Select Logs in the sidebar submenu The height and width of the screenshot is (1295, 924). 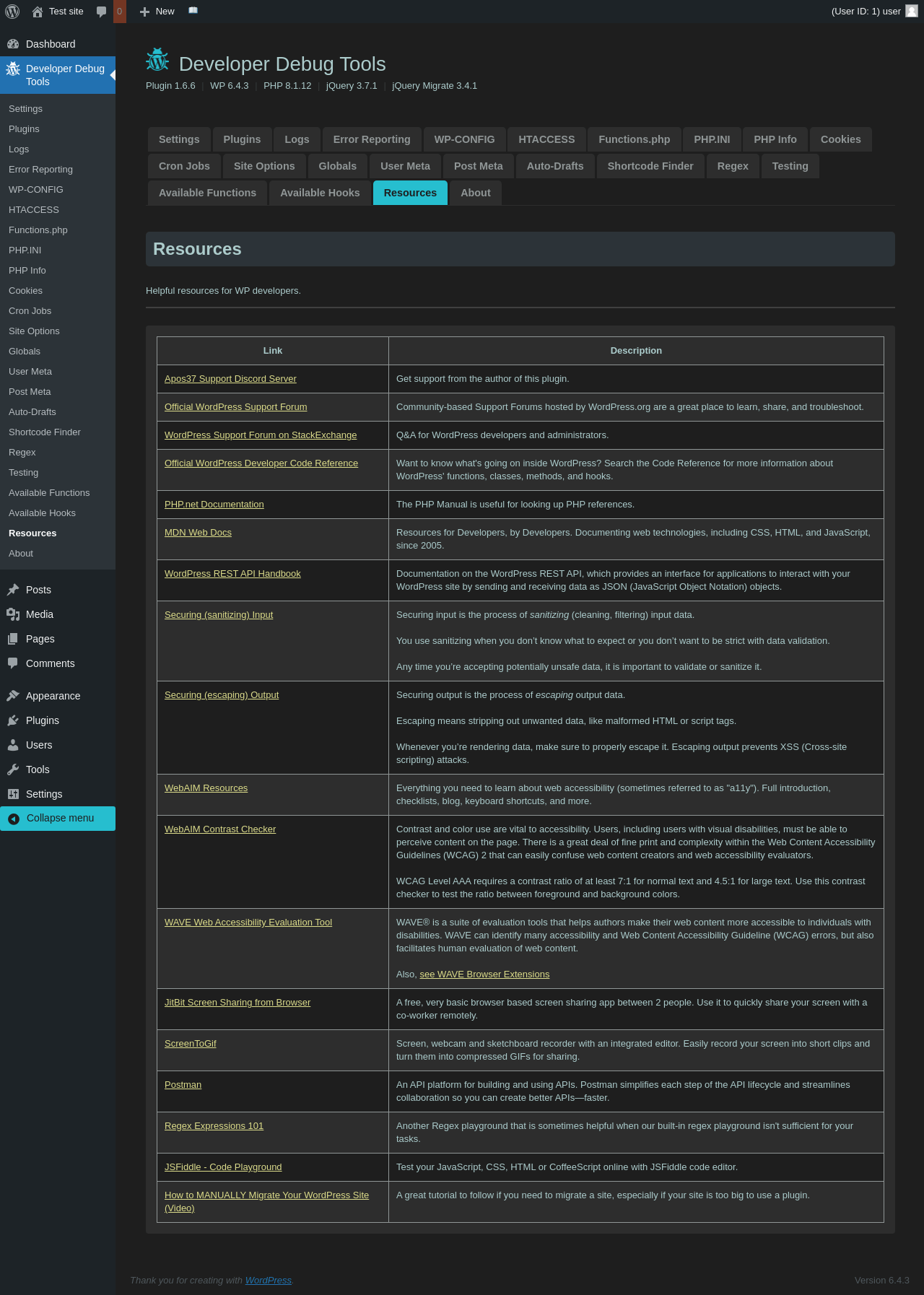point(58,149)
